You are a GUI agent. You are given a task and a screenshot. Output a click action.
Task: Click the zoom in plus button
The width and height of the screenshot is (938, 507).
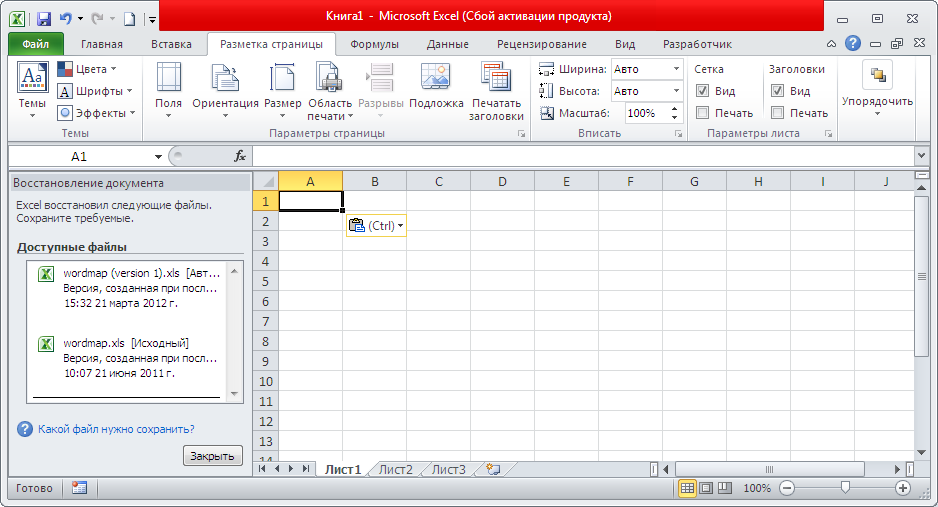(903, 488)
